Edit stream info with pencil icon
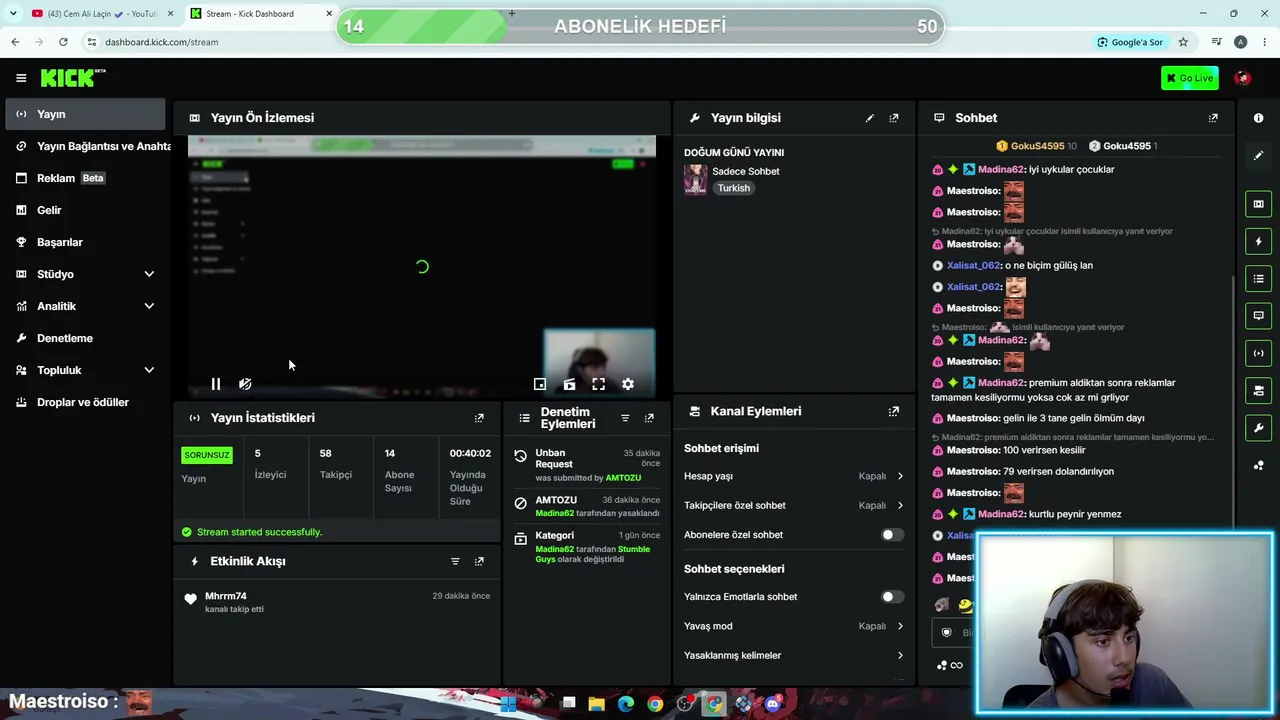Viewport: 1280px width, 720px height. point(870,118)
